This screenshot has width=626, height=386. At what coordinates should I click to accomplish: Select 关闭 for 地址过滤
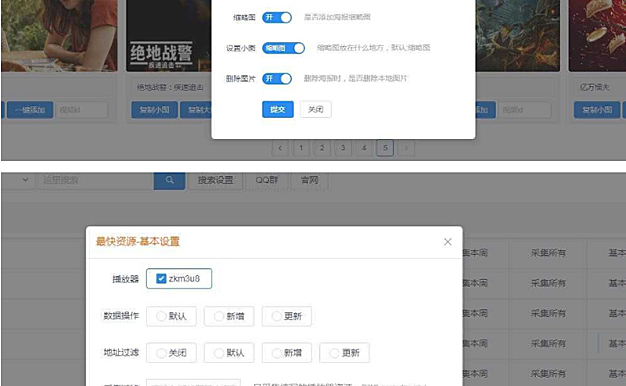pos(171,353)
